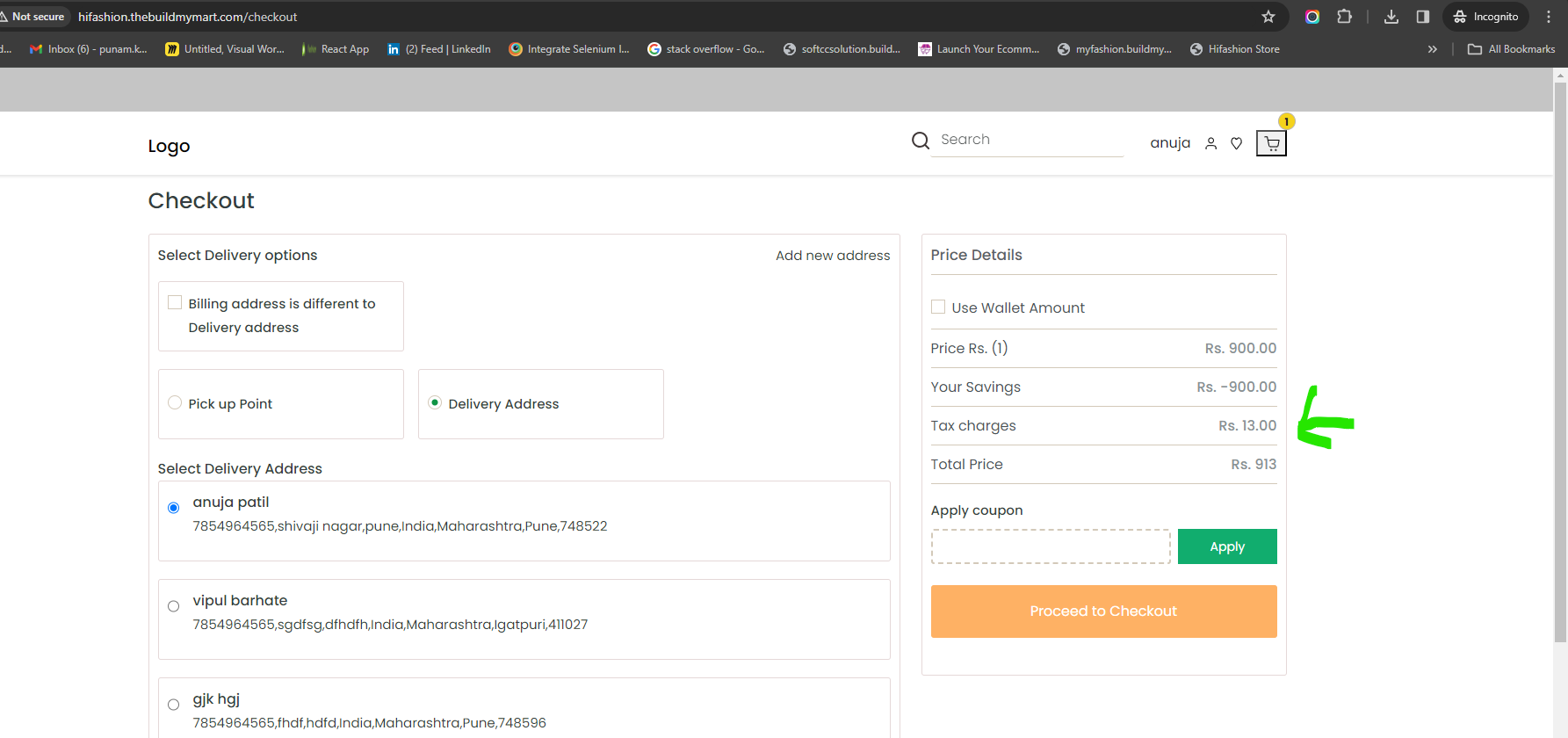
Task: Open Launch Your Ecomm bookmark
Action: [979, 49]
